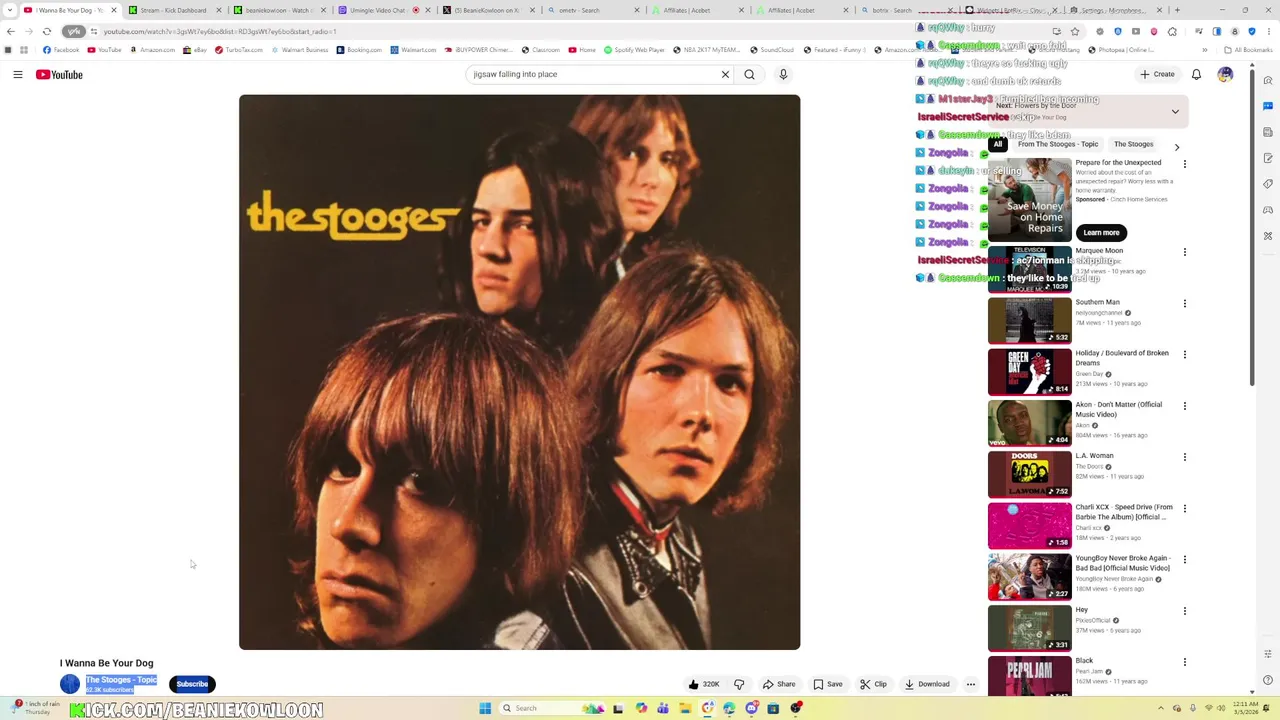Open Akon Don't Matter video thumbnail

[x=1029, y=423]
